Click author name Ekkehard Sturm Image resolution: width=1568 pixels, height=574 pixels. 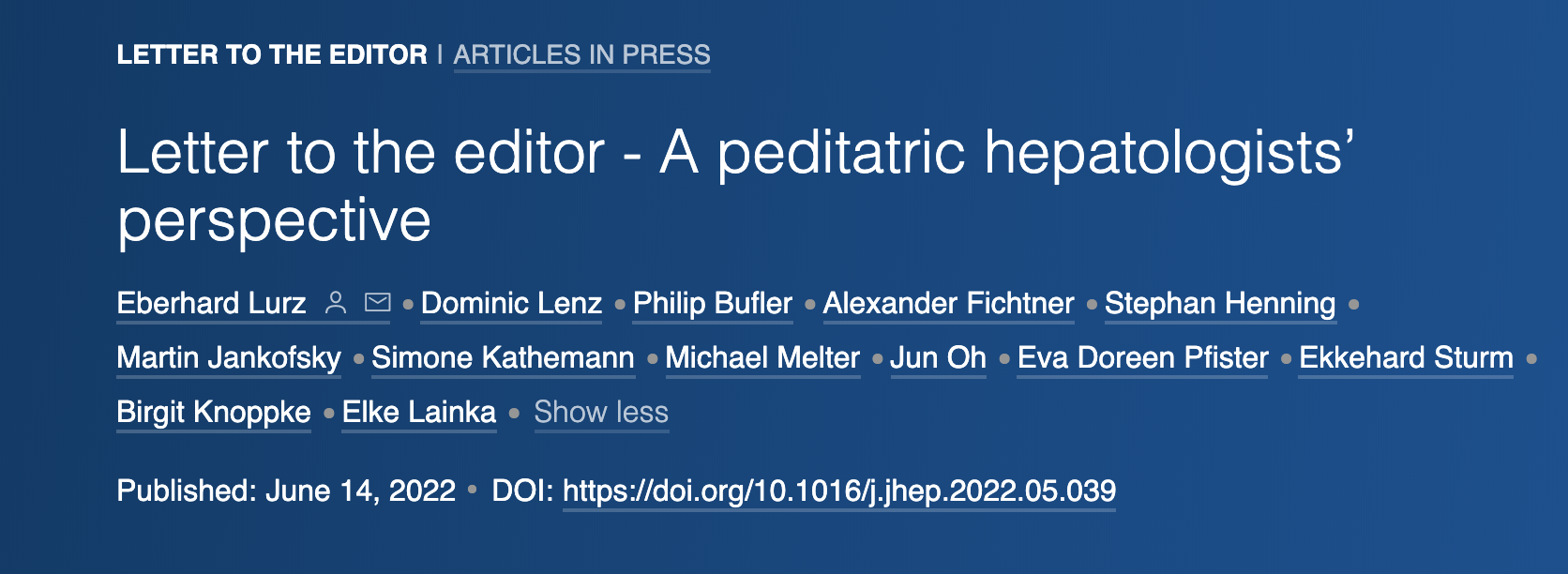1406,357
